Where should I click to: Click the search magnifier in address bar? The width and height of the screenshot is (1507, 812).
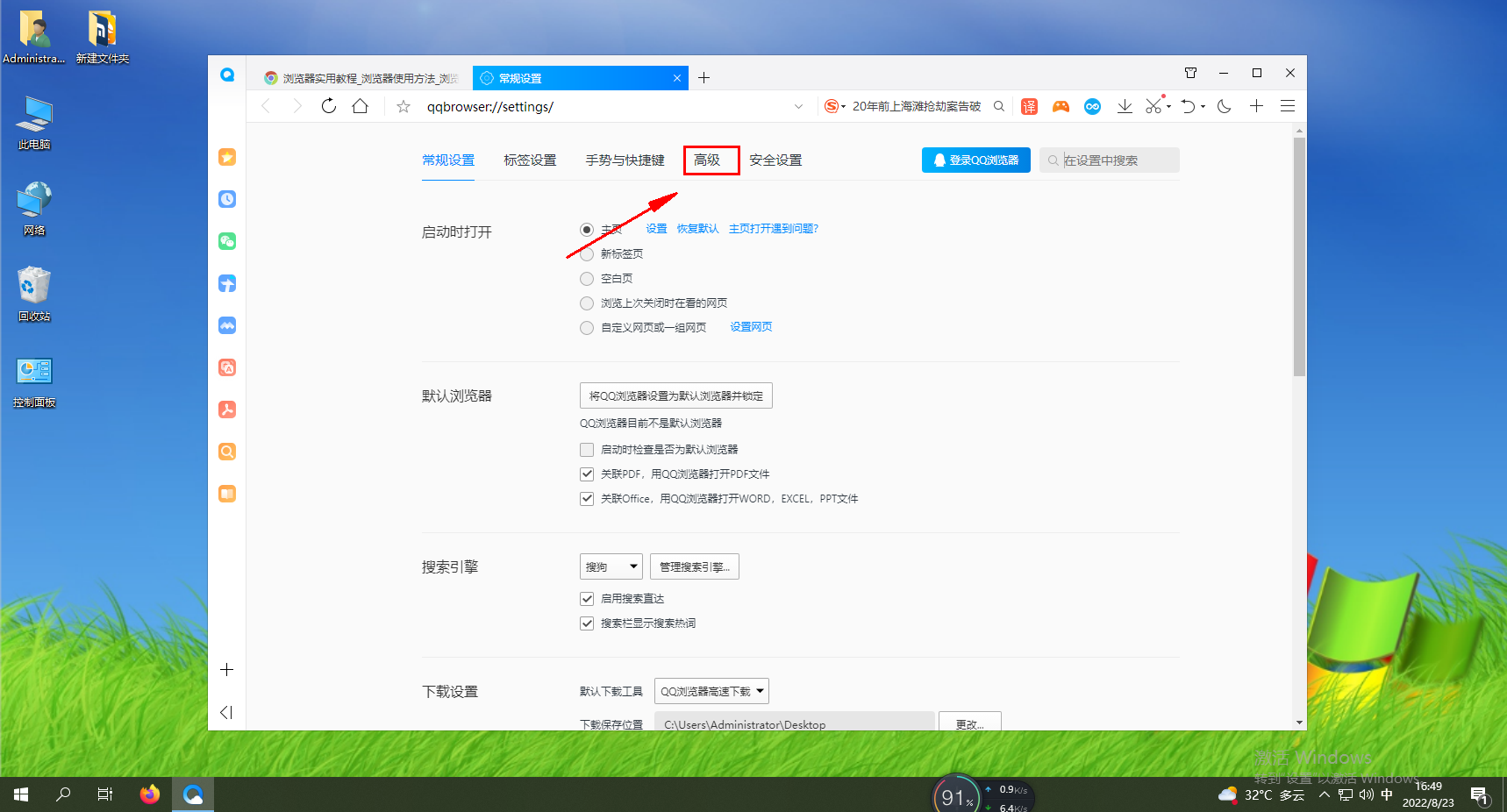point(999,106)
